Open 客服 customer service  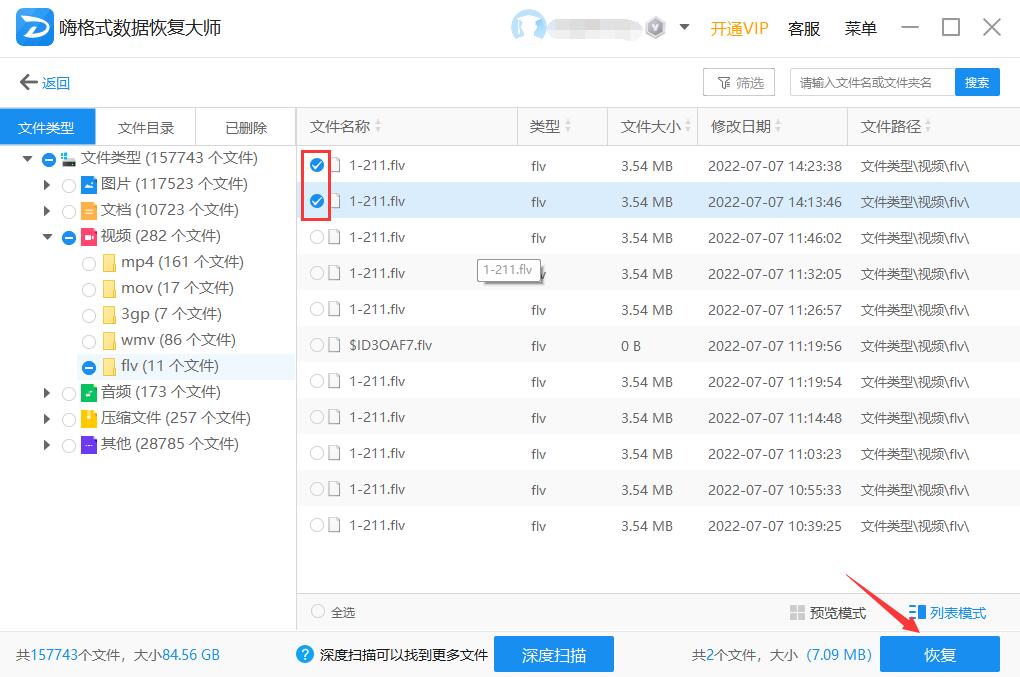(x=803, y=28)
